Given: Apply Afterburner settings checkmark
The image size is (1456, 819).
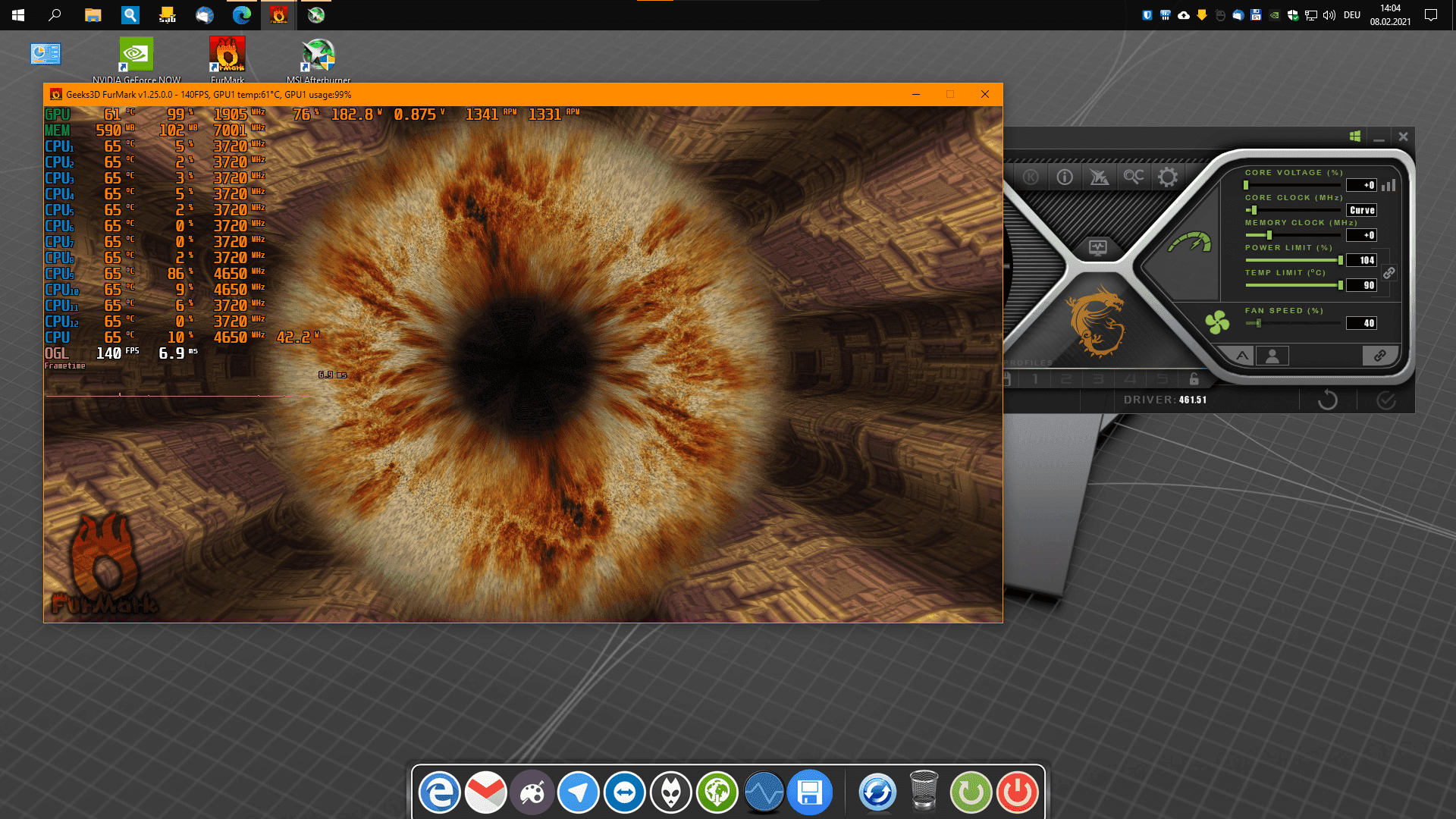Looking at the screenshot, I should [1386, 400].
